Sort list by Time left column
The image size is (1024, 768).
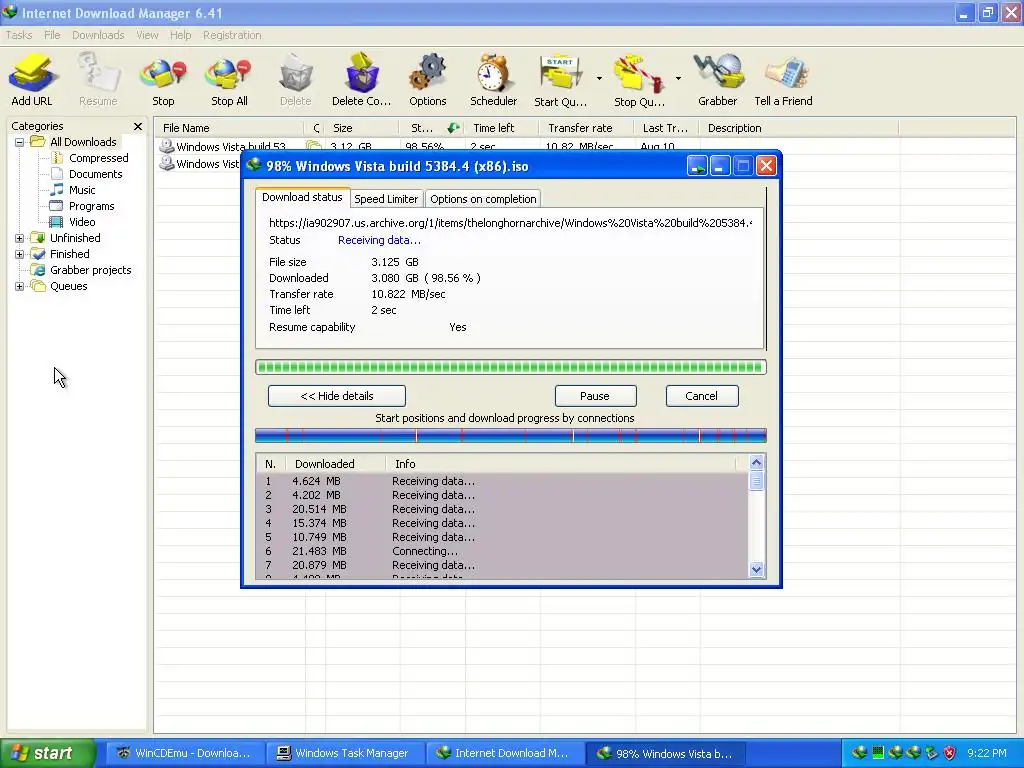click(502, 128)
